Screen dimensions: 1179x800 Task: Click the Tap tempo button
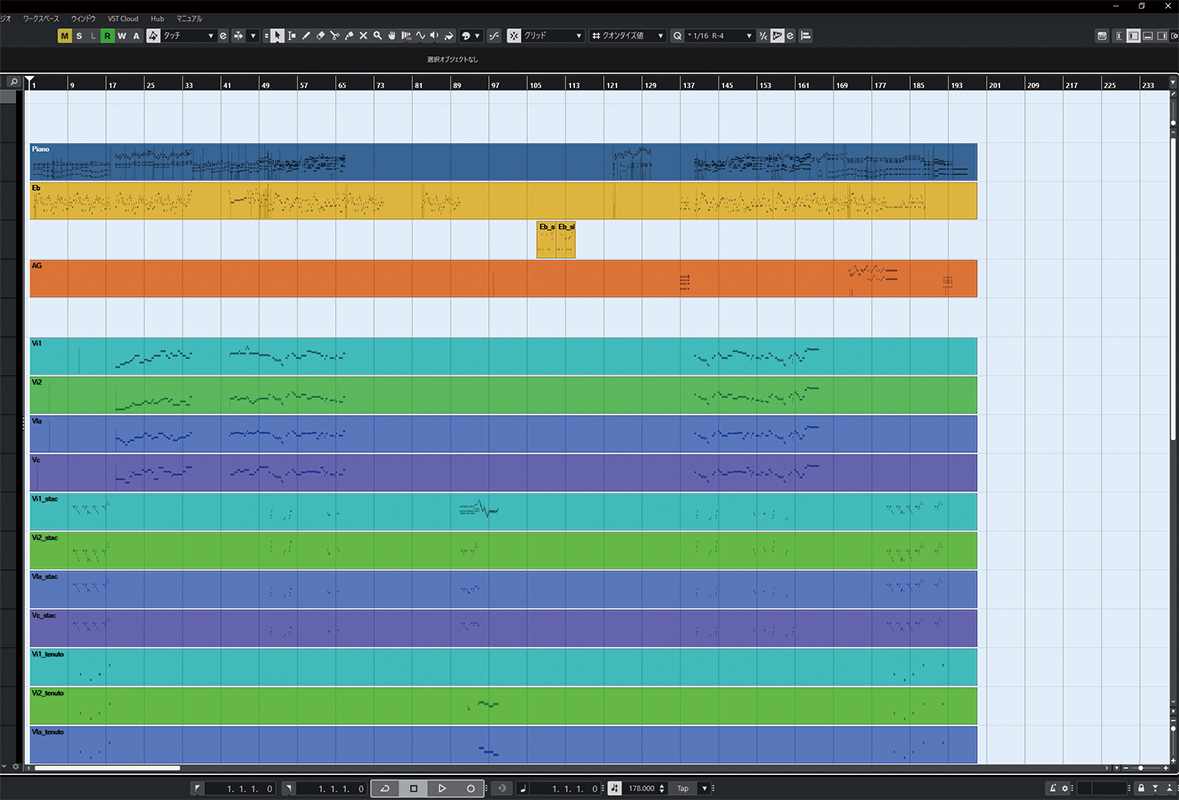pyautogui.click(x=683, y=788)
